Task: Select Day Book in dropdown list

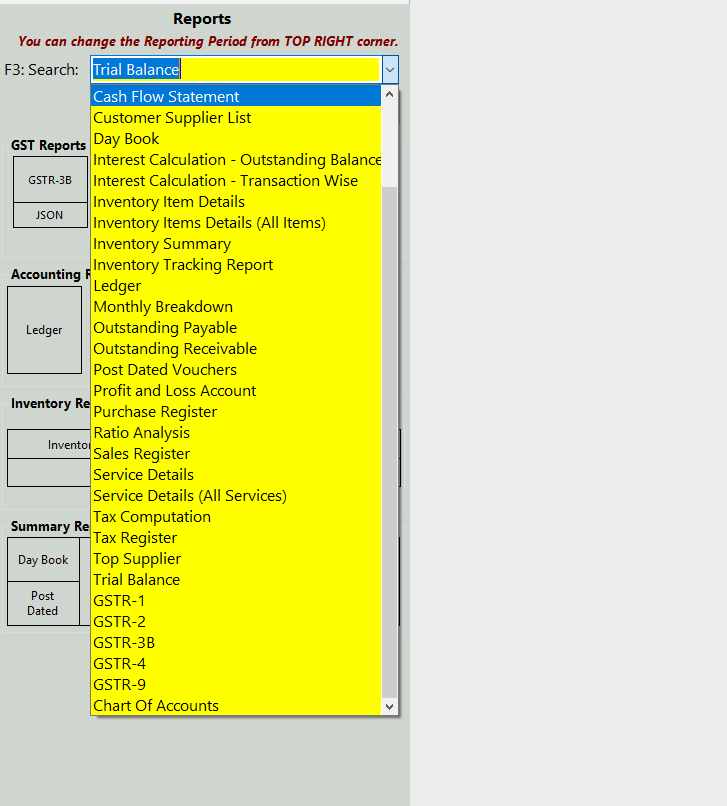Action: (x=236, y=138)
